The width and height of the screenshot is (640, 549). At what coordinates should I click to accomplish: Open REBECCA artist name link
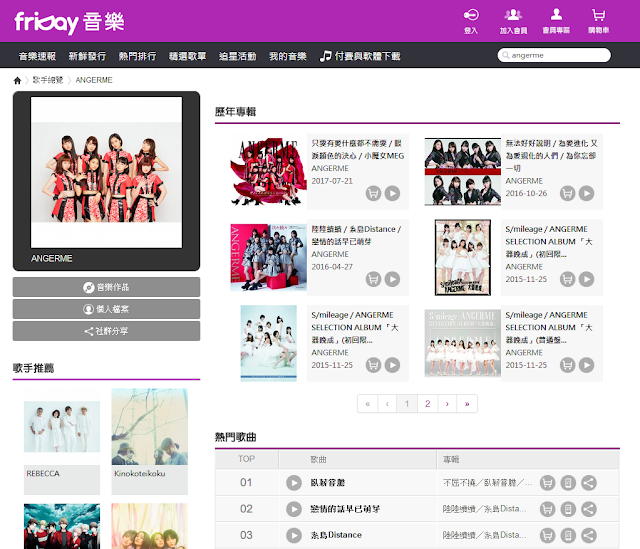click(43, 473)
